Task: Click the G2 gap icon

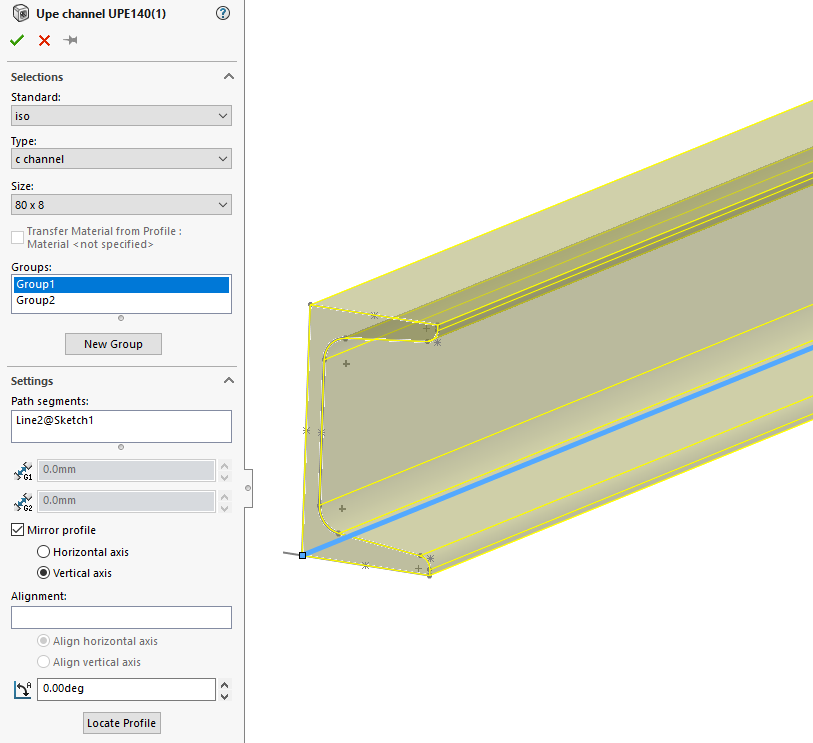Action: 23,501
